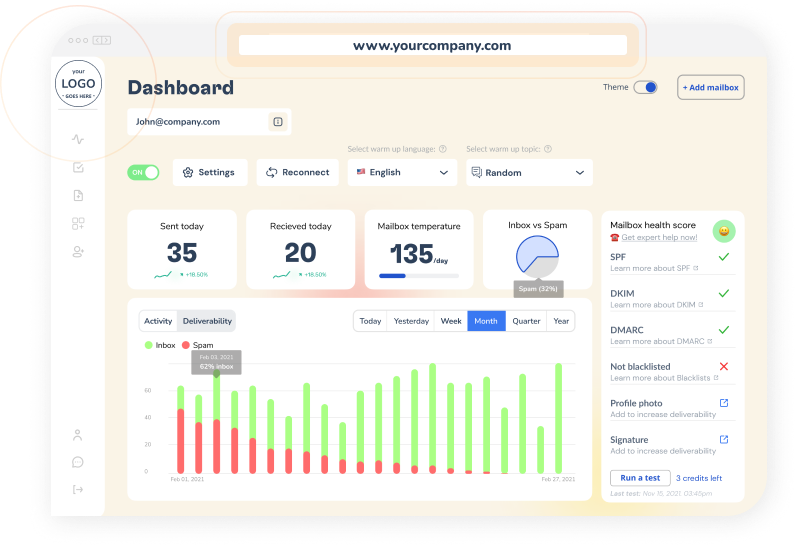Screen dimensions: 797x546
Task: Switch to the Deliverability tab
Action: pyautogui.click(x=207, y=321)
